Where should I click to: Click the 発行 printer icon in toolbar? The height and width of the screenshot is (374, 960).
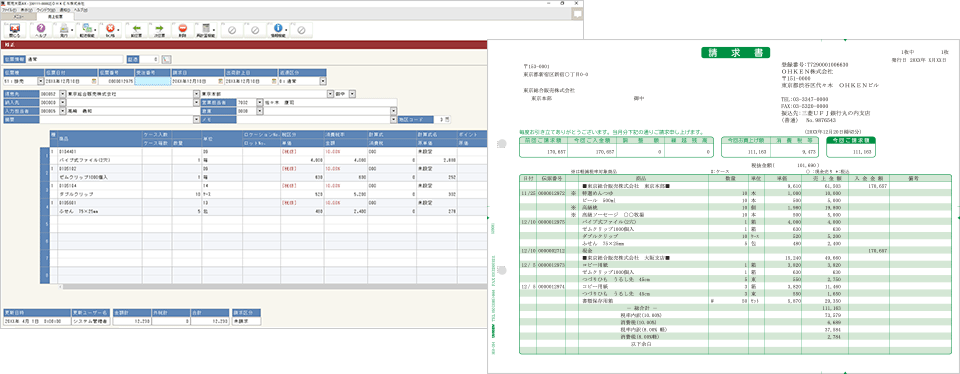(x=64, y=30)
